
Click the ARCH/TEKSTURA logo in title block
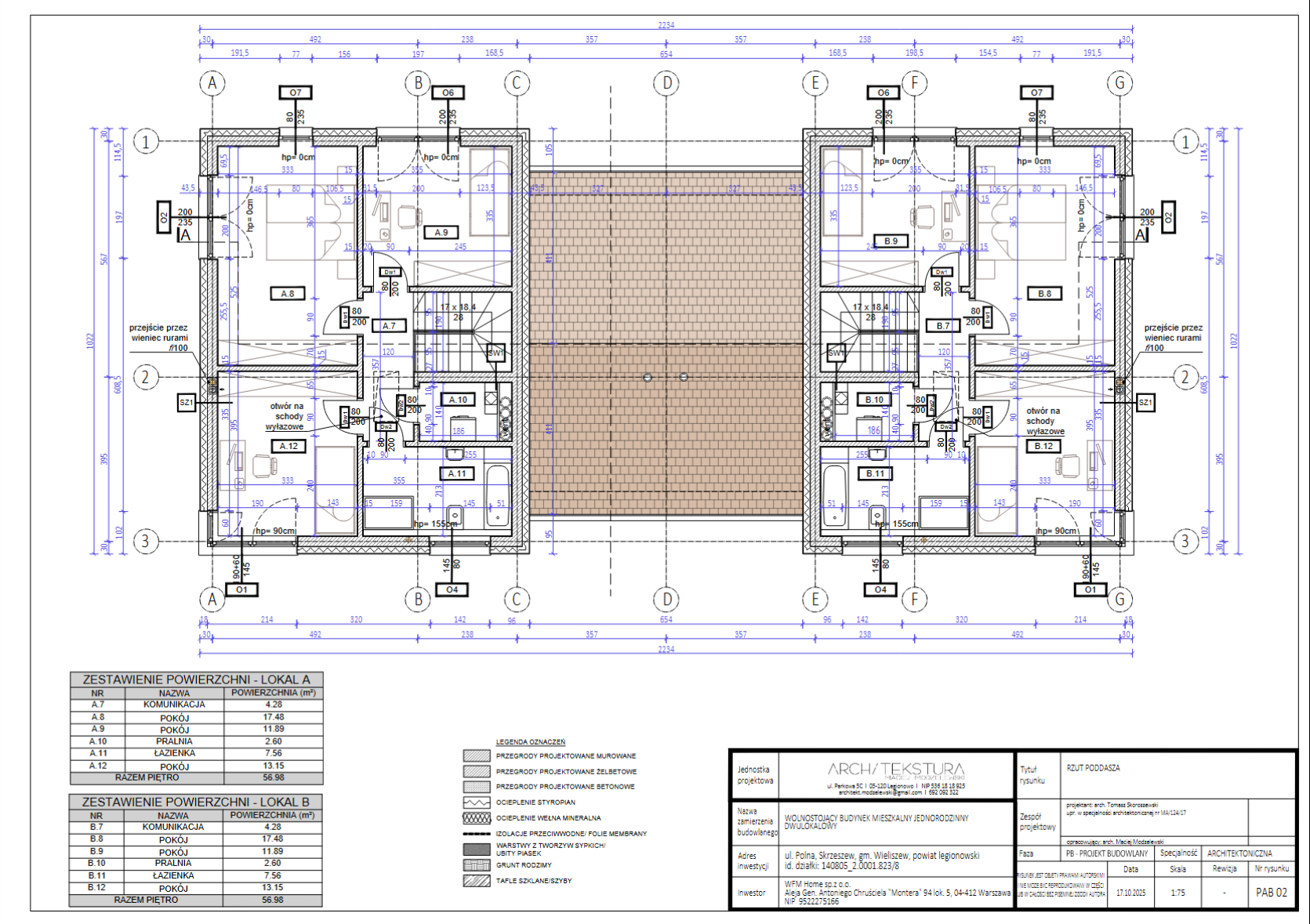click(896, 770)
